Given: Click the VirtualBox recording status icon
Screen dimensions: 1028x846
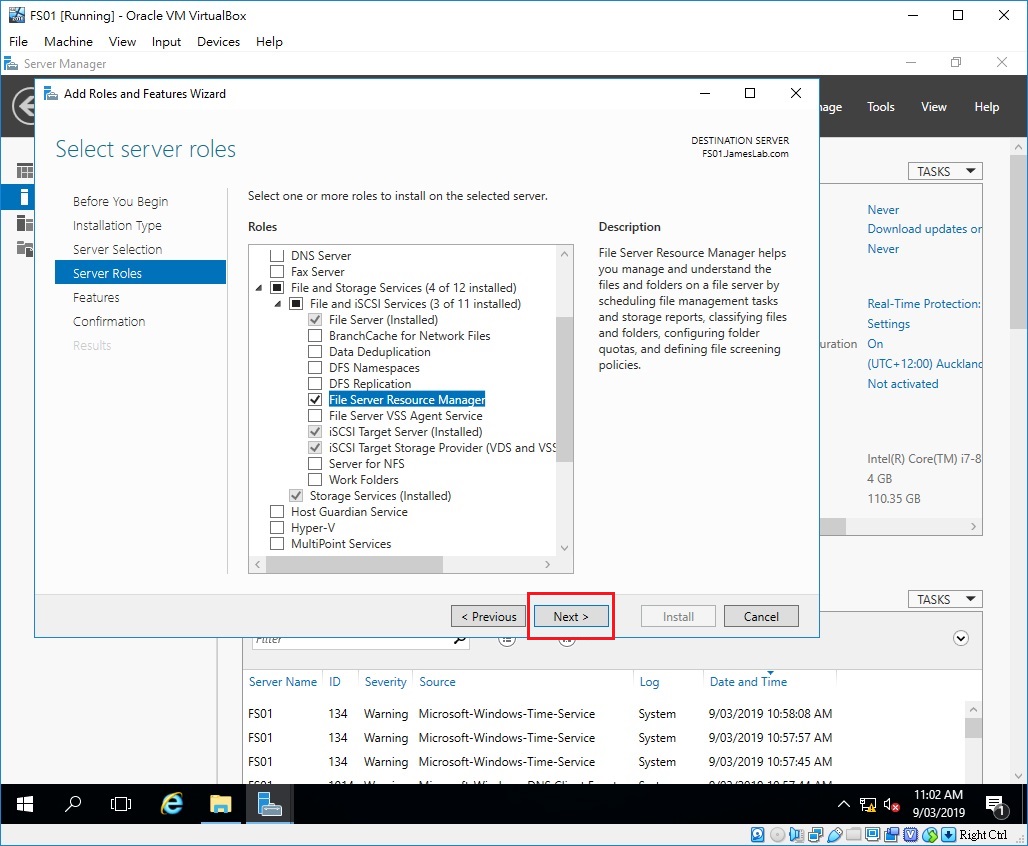Looking at the screenshot, I should coord(892,835).
